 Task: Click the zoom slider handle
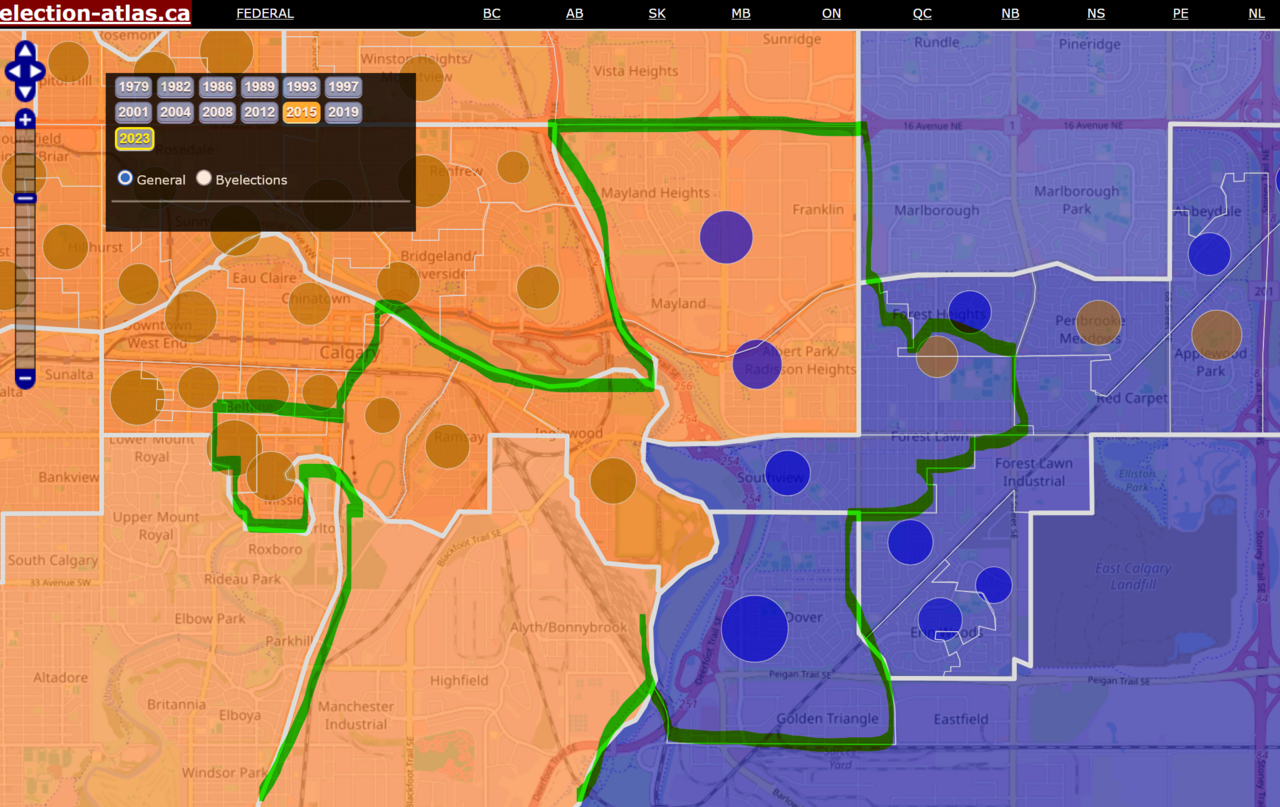click(x=25, y=198)
